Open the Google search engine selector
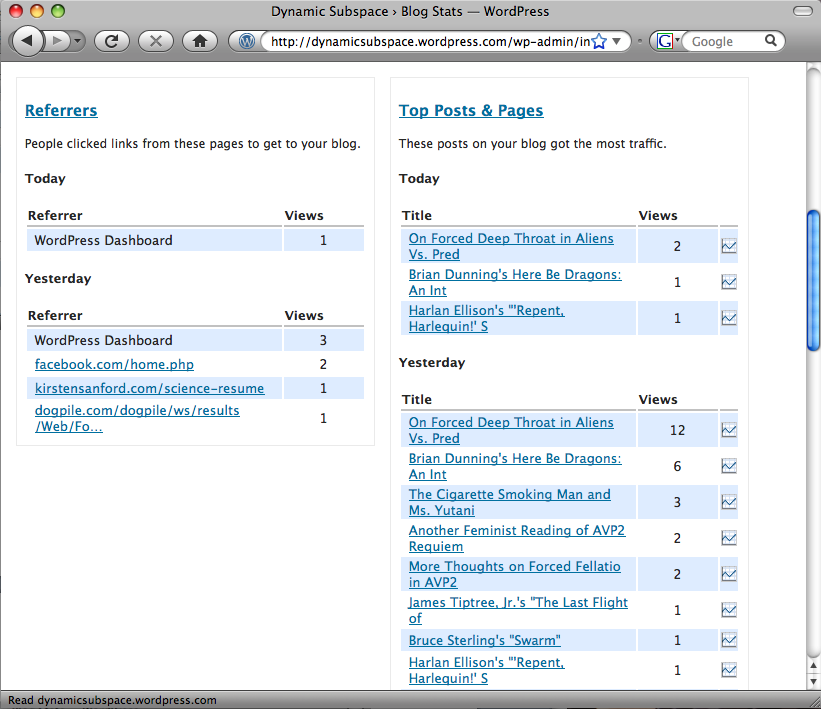 [667, 41]
